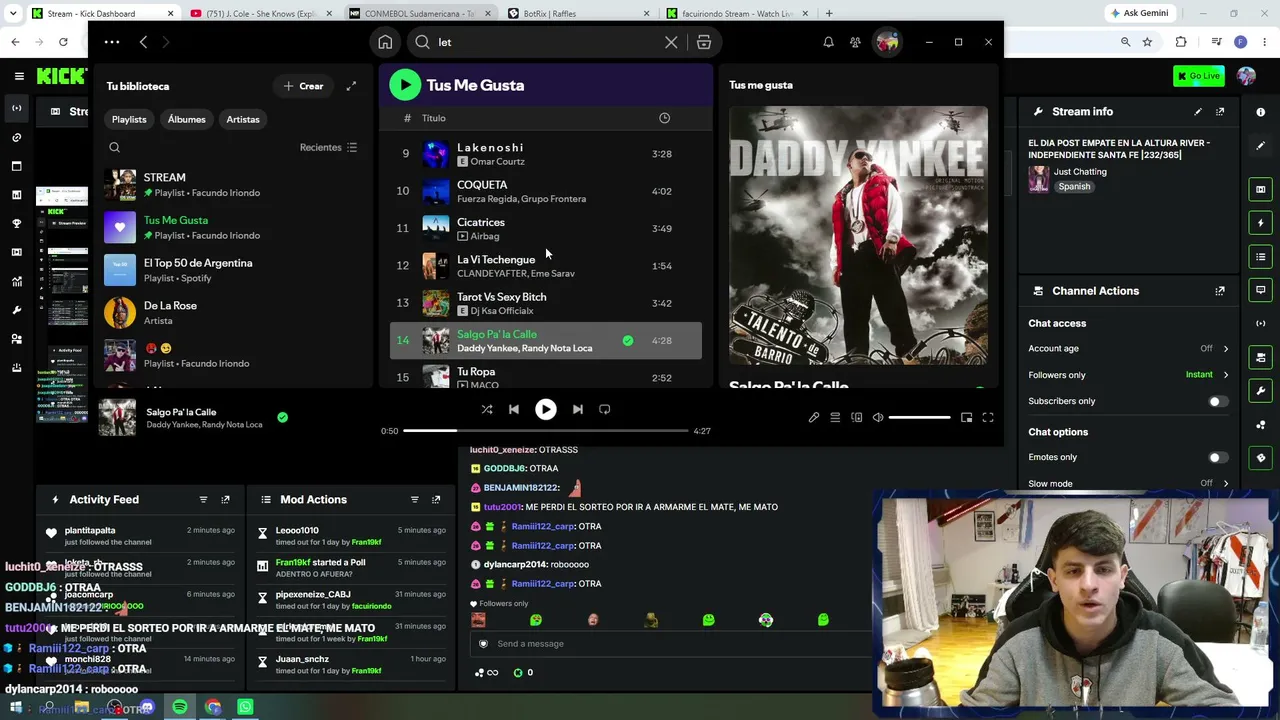Open the STREAM playlist
Viewport: 1280px width, 720px height.
click(x=232, y=185)
